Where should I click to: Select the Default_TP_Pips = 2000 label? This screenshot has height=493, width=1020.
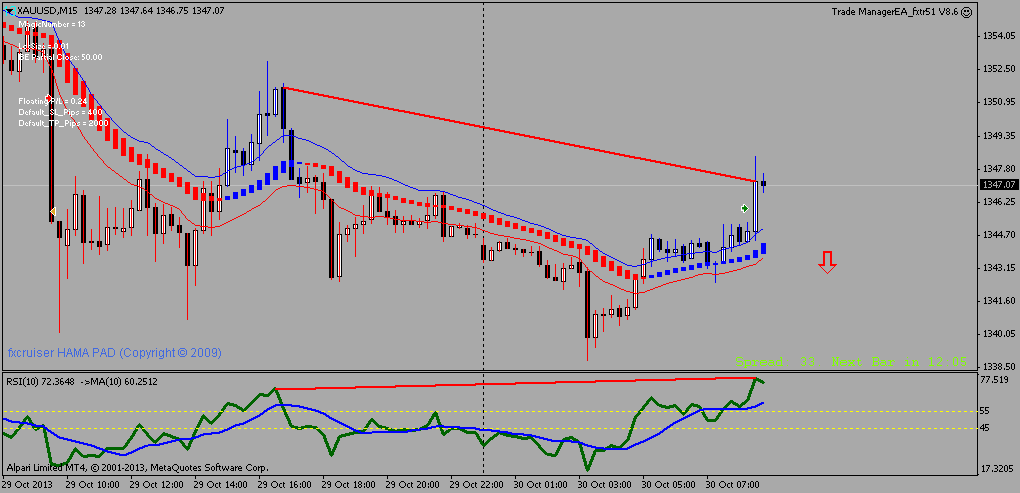tap(63, 122)
